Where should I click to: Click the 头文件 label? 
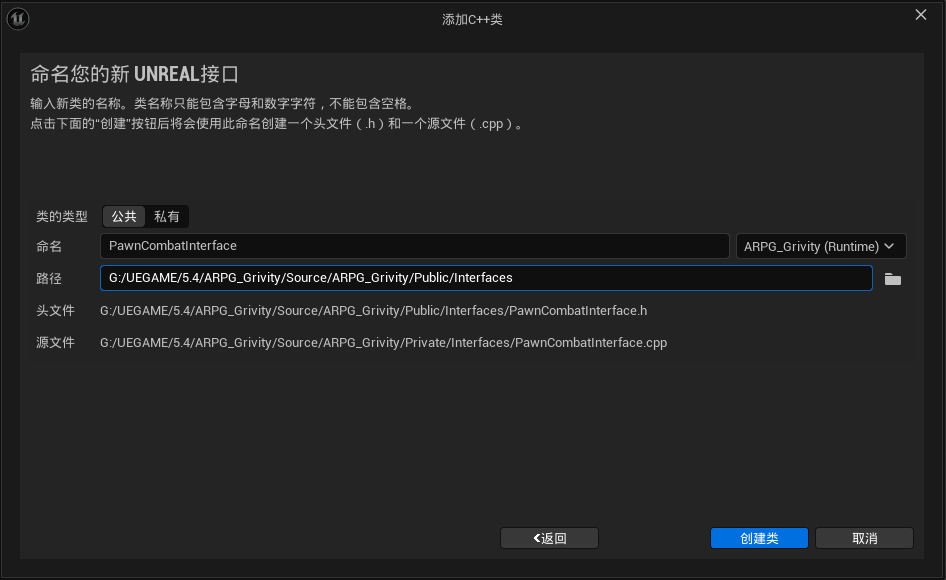click(x=56, y=310)
